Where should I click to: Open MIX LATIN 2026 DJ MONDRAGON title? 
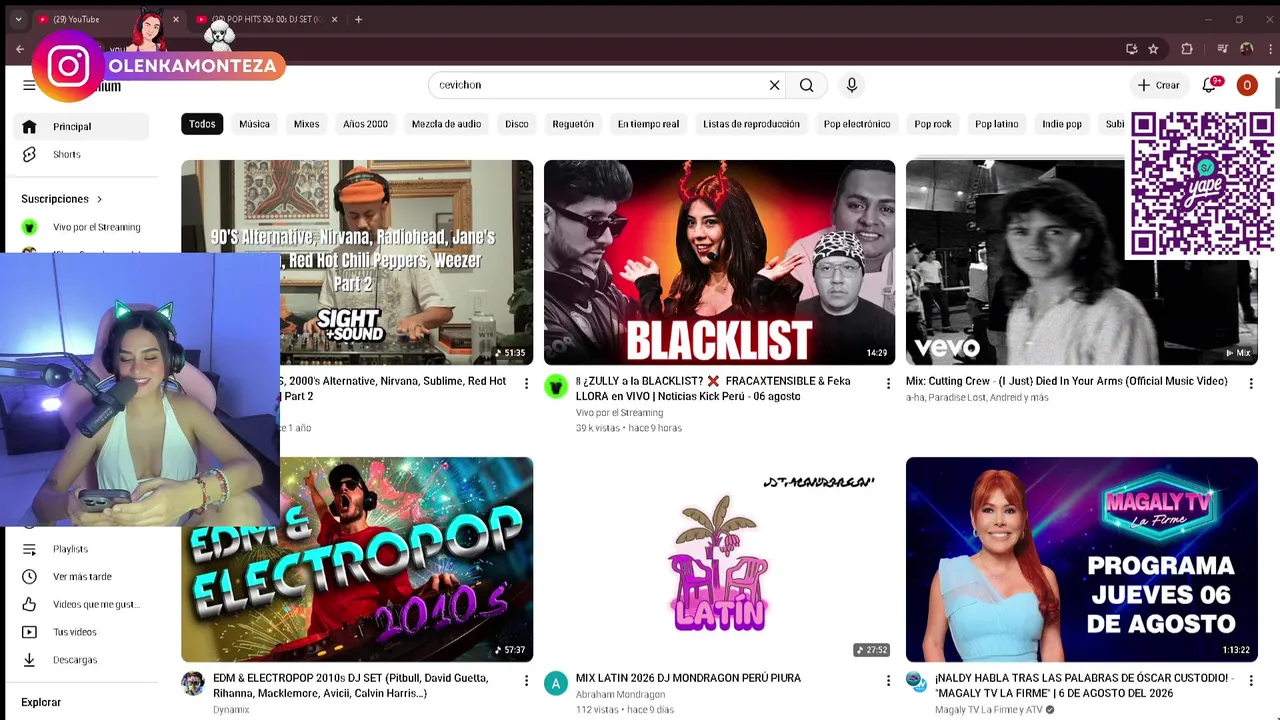(x=688, y=678)
